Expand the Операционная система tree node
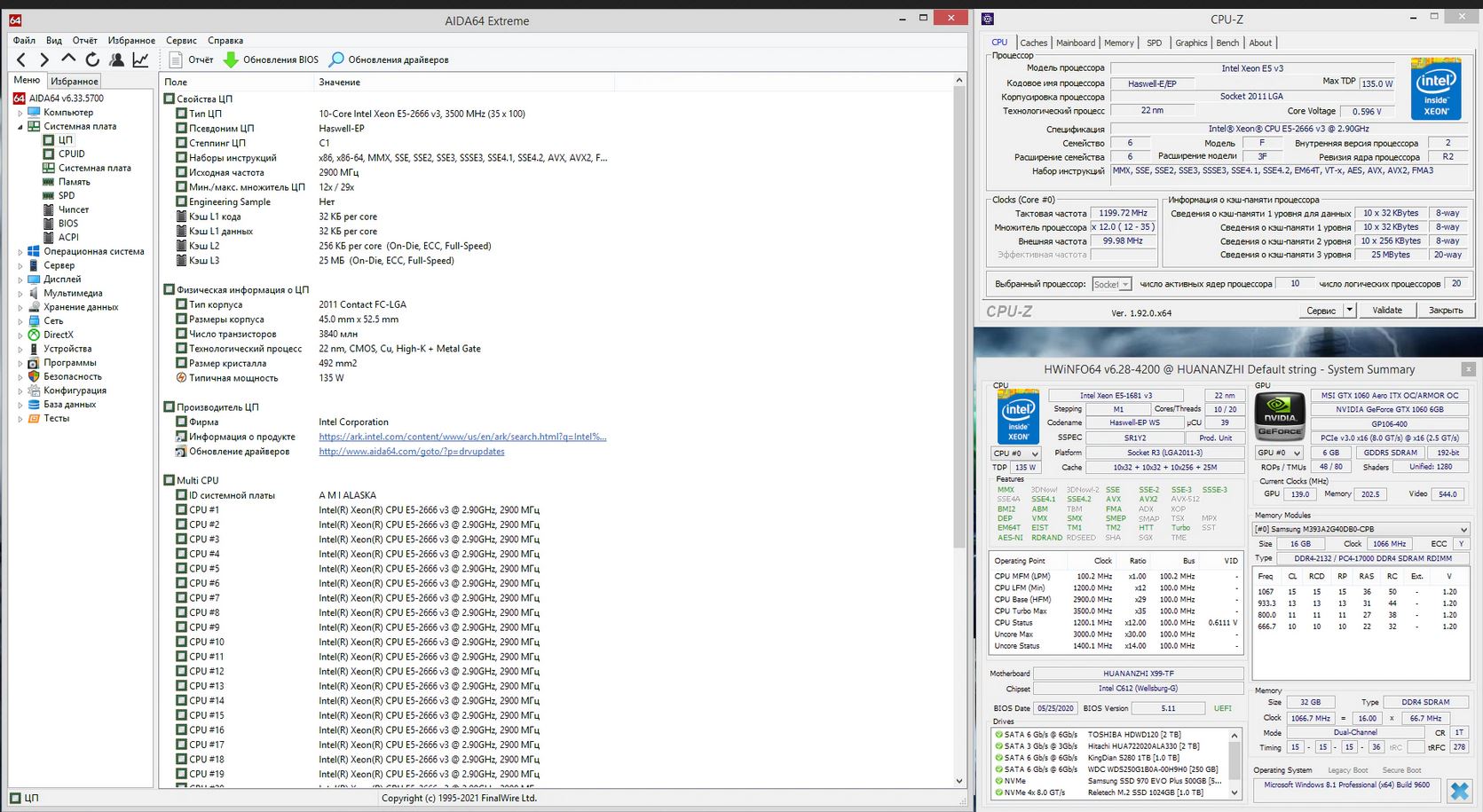This screenshot has width=1483, height=812. (20, 251)
